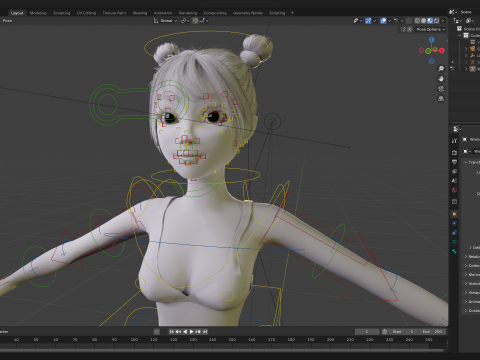The image size is (480, 360).
Task: Click the End frame field
Action: click(x=431, y=331)
